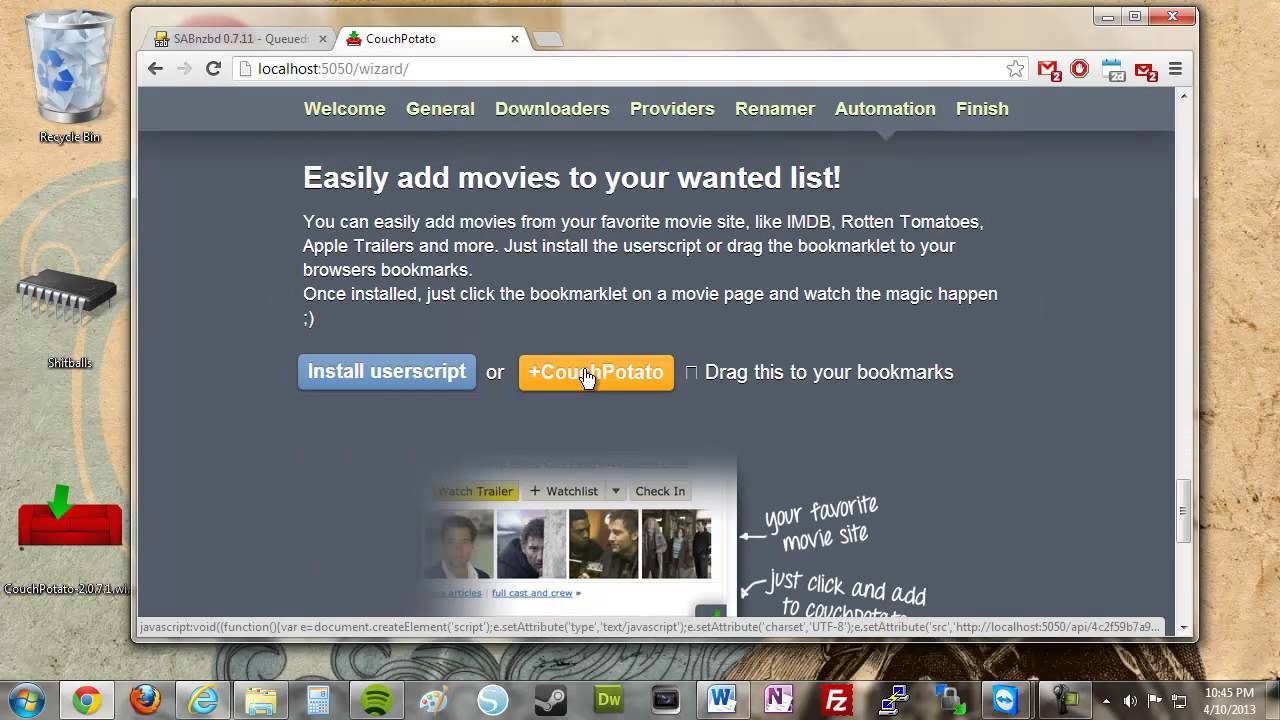Select the CouchPotato installer desktop icon

coord(67,540)
